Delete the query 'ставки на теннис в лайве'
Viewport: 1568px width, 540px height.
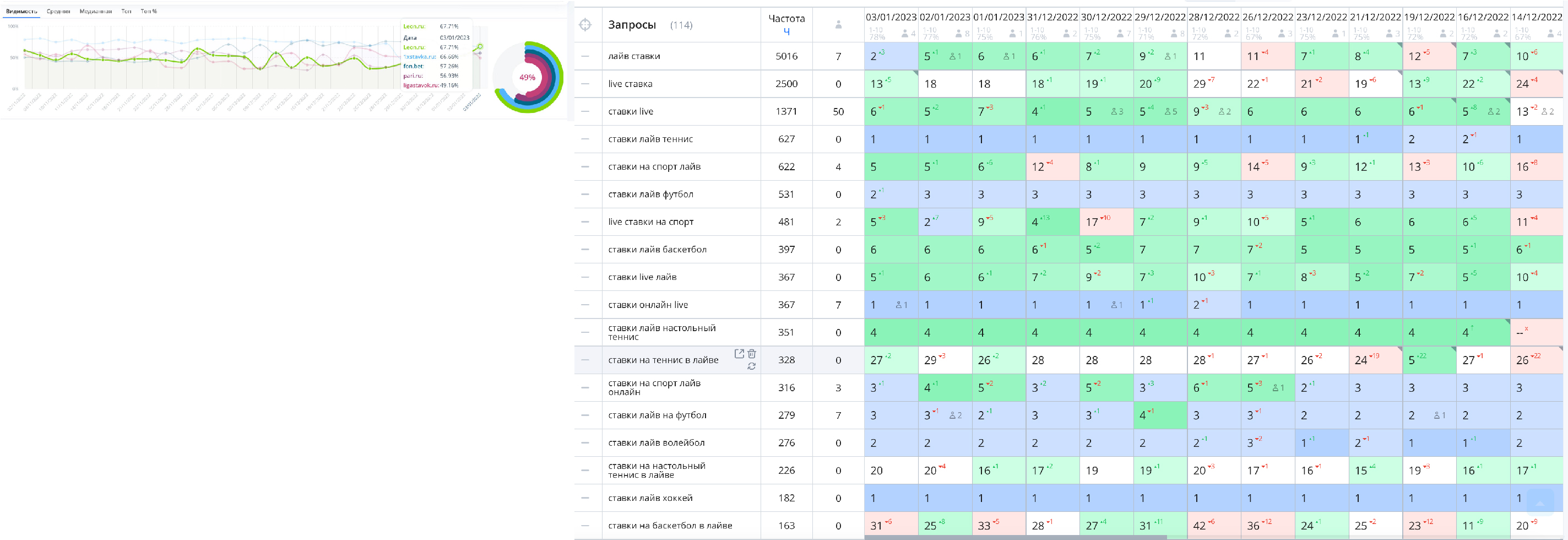pos(752,354)
